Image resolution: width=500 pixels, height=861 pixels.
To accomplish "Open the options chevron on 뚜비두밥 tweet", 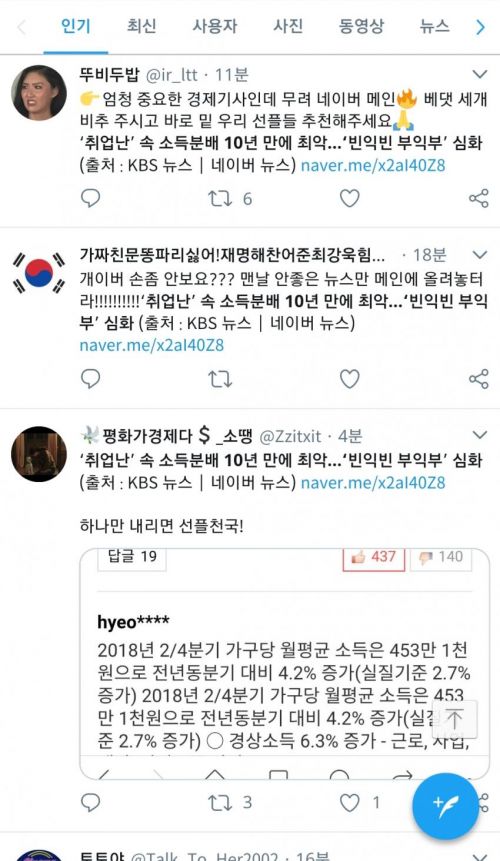I will click(x=480, y=74).
